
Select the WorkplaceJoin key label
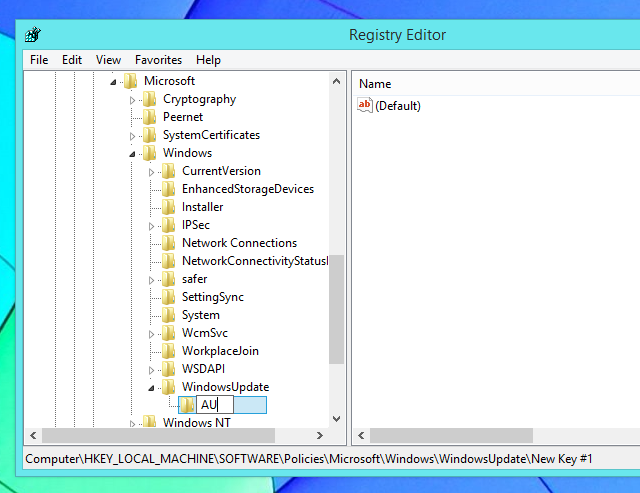coord(220,351)
